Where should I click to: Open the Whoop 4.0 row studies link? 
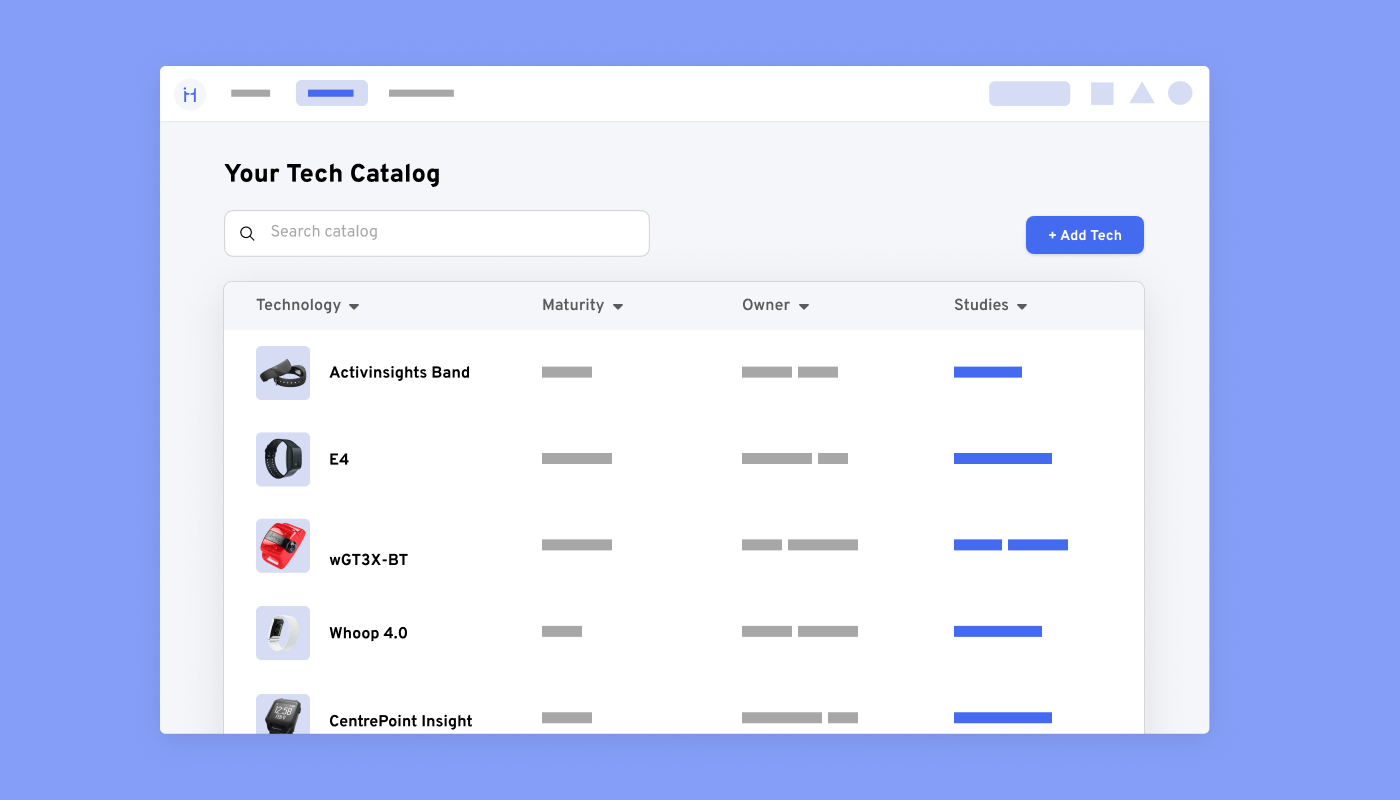998,631
